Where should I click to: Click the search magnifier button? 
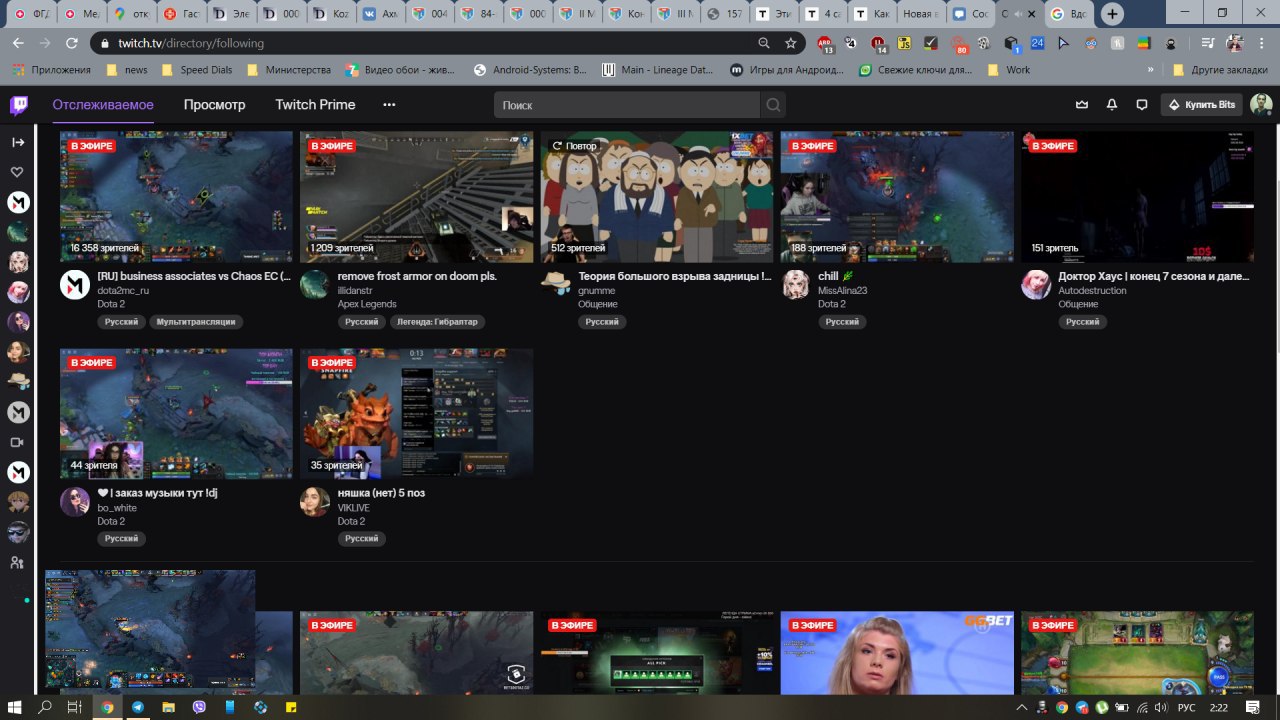(x=773, y=105)
